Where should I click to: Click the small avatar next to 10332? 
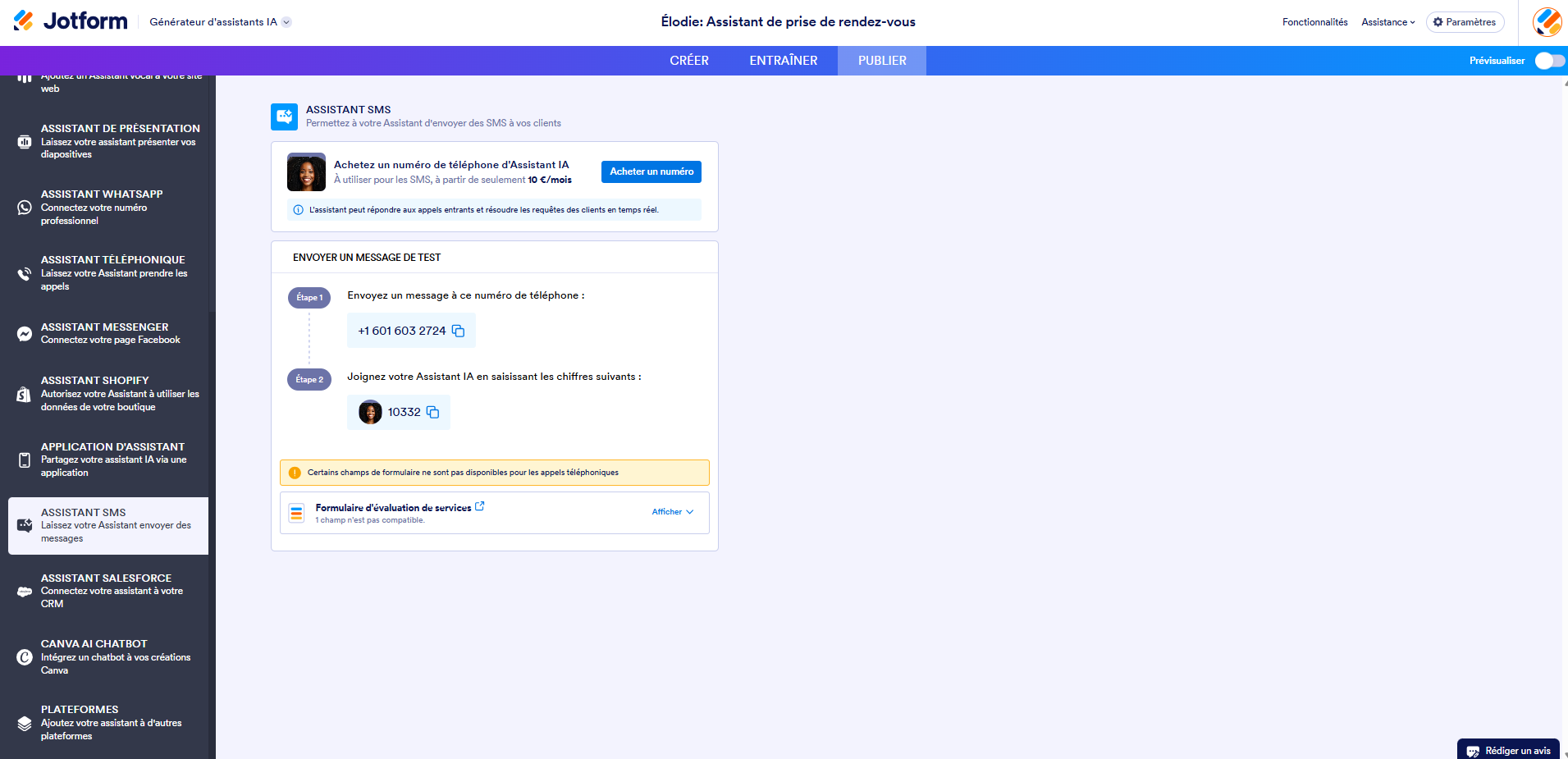click(370, 412)
